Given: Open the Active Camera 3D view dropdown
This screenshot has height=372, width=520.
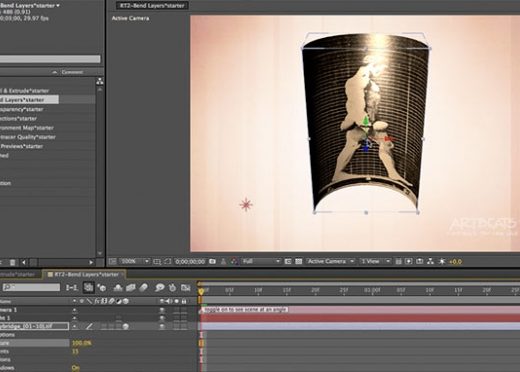Looking at the screenshot, I should coord(330,261).
